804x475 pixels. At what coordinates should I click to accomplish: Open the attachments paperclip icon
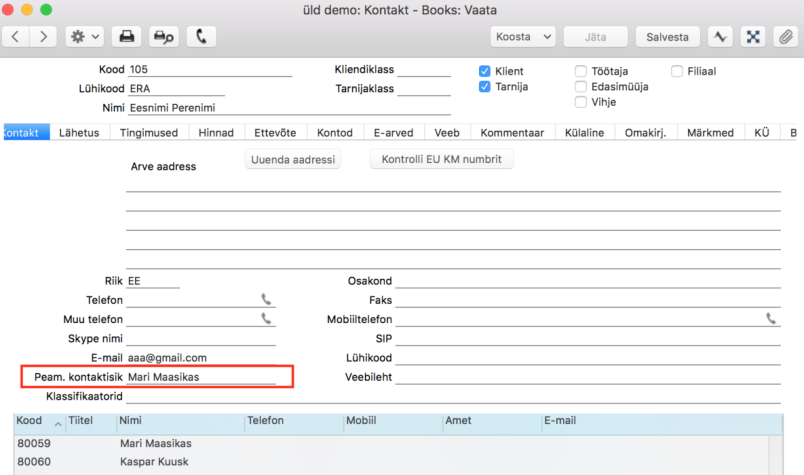click(786, 37)
